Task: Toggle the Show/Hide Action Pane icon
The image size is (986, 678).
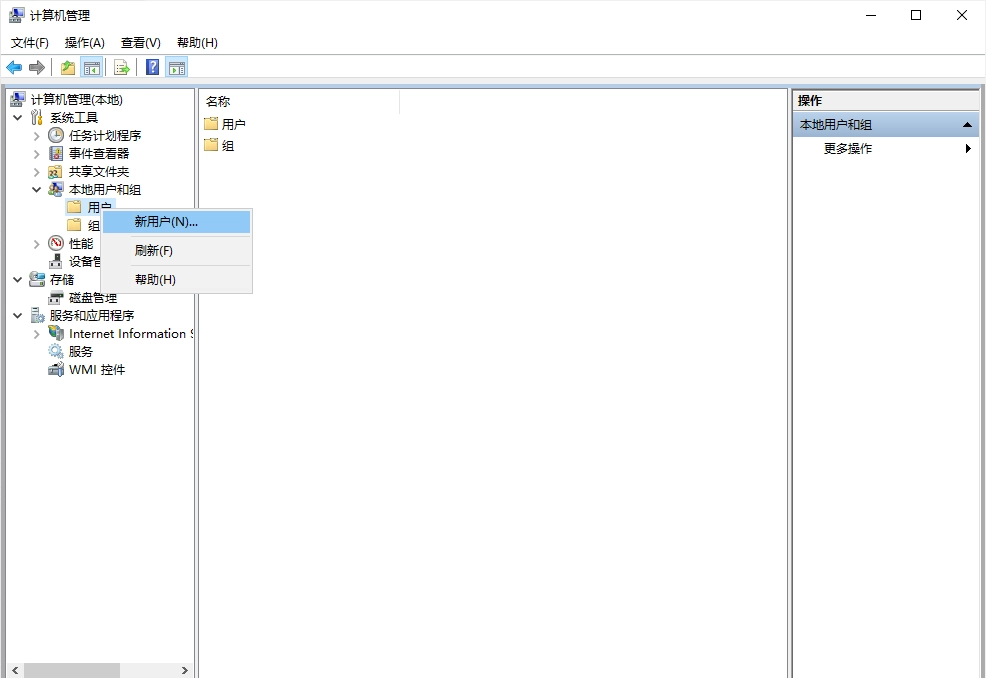Action: coord(177,67)
